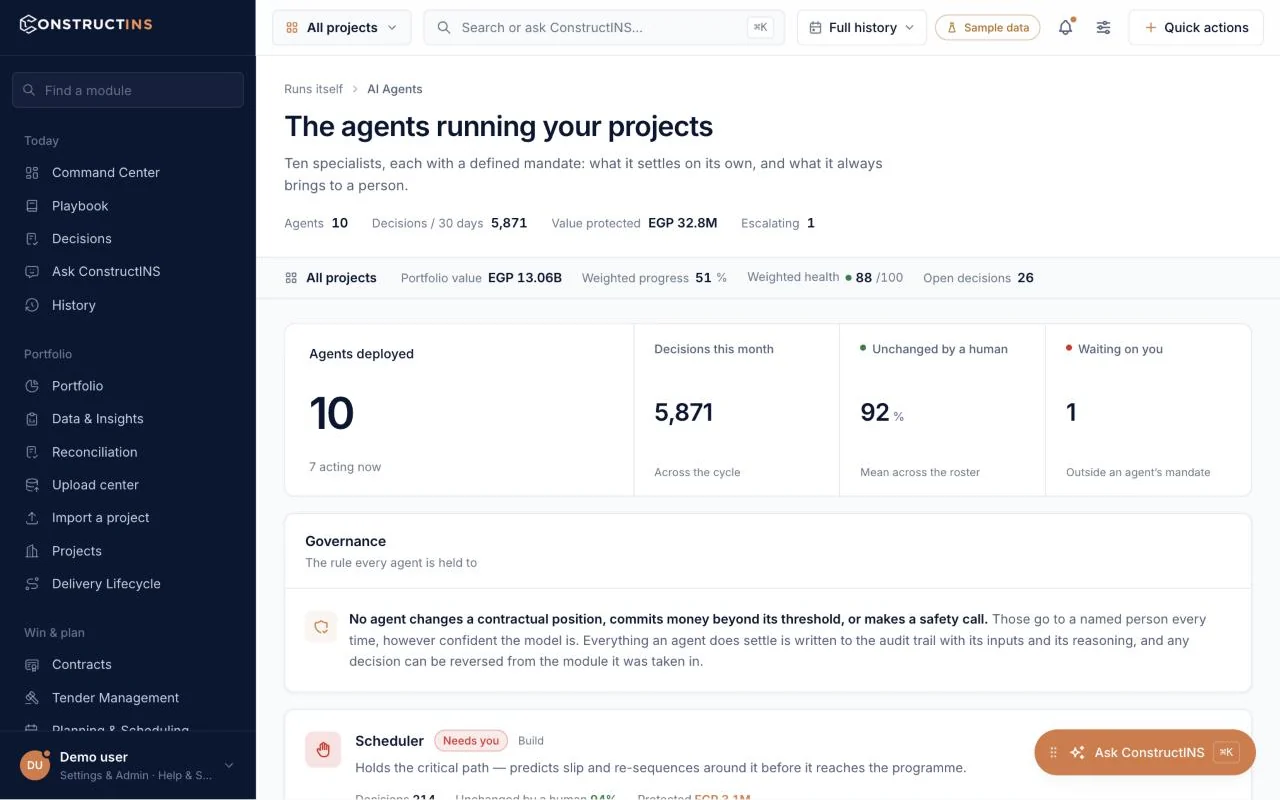This screenshot has width=1280, height=800.
Task: Click the Decisions sidebar icon
Action: coord(32,239)
